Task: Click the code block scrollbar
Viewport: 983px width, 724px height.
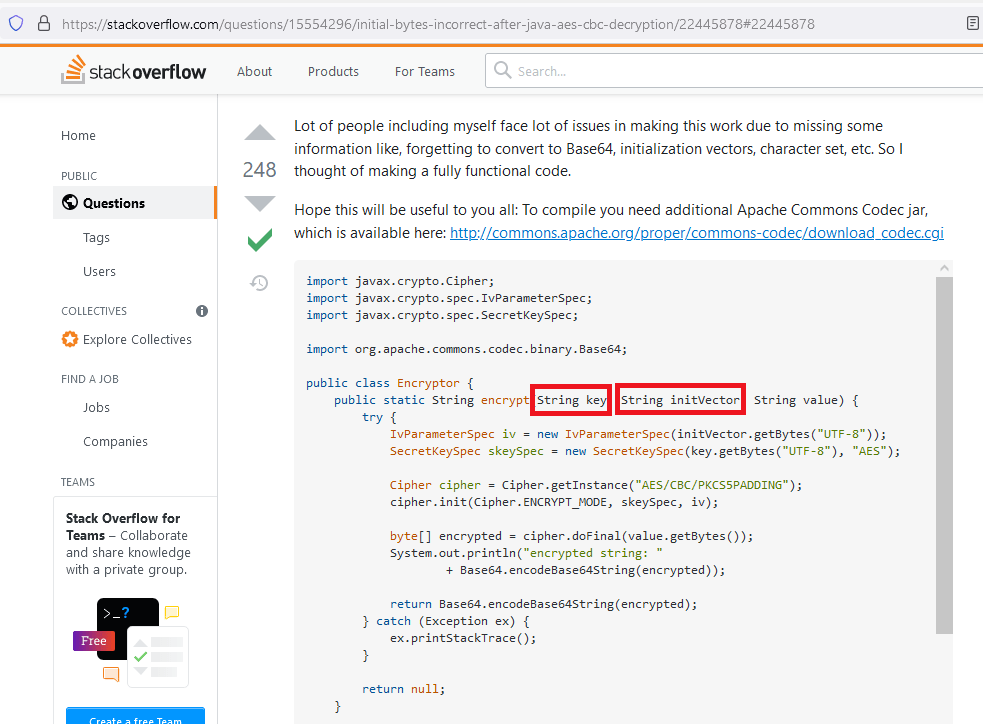Action: coord(944,450)
